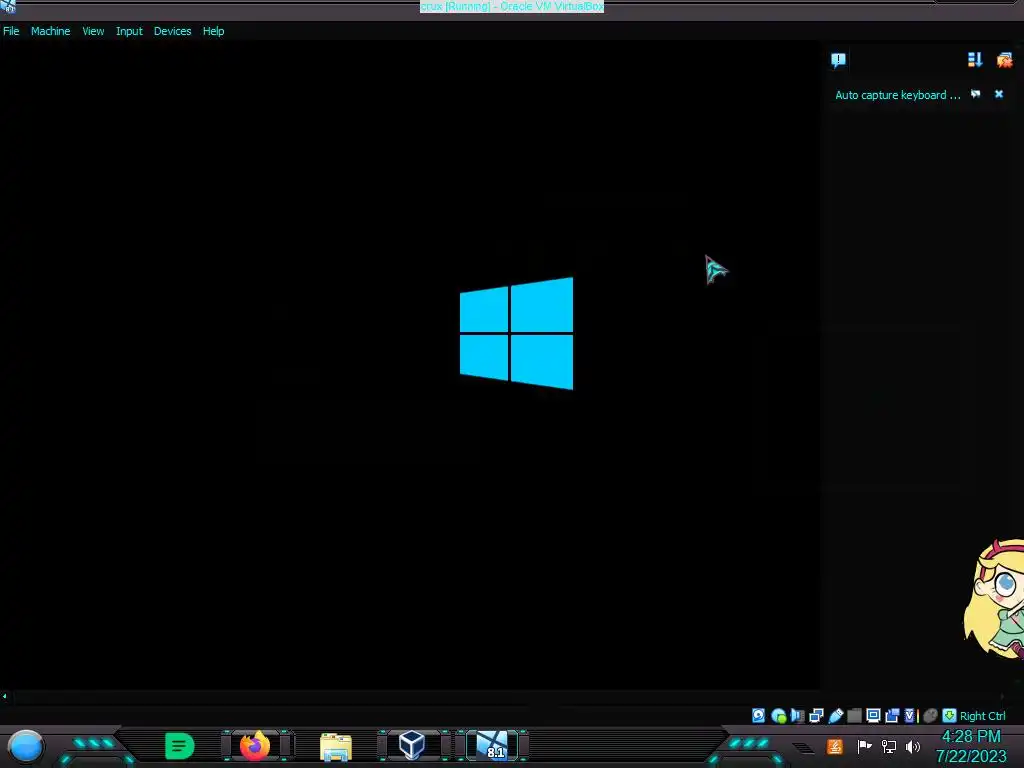
Task: Click the Right Ctrl host key label
Action: pyautogui.click(x=983, y=716)
